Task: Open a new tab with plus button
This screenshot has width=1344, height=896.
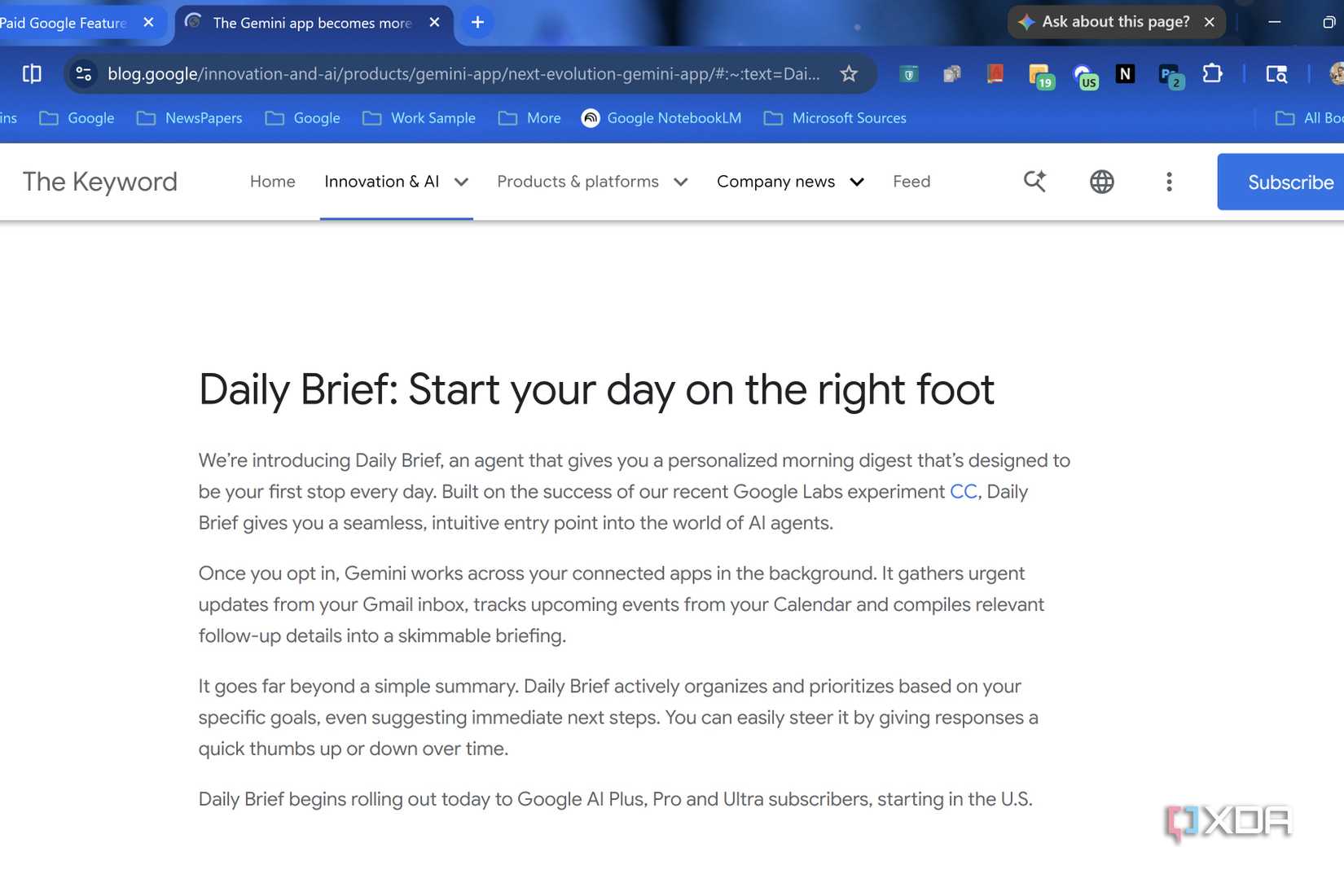Action: tap(478, 22)
